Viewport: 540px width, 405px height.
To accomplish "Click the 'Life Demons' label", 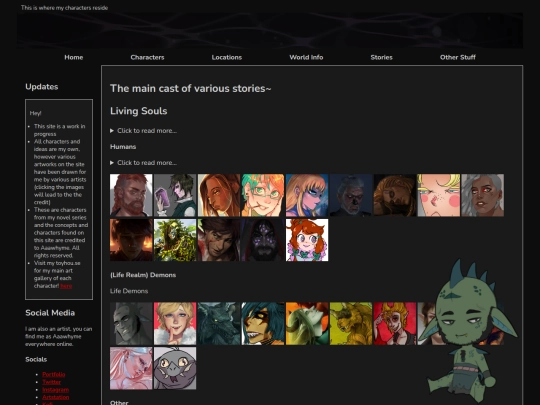I will pos(129,291).
